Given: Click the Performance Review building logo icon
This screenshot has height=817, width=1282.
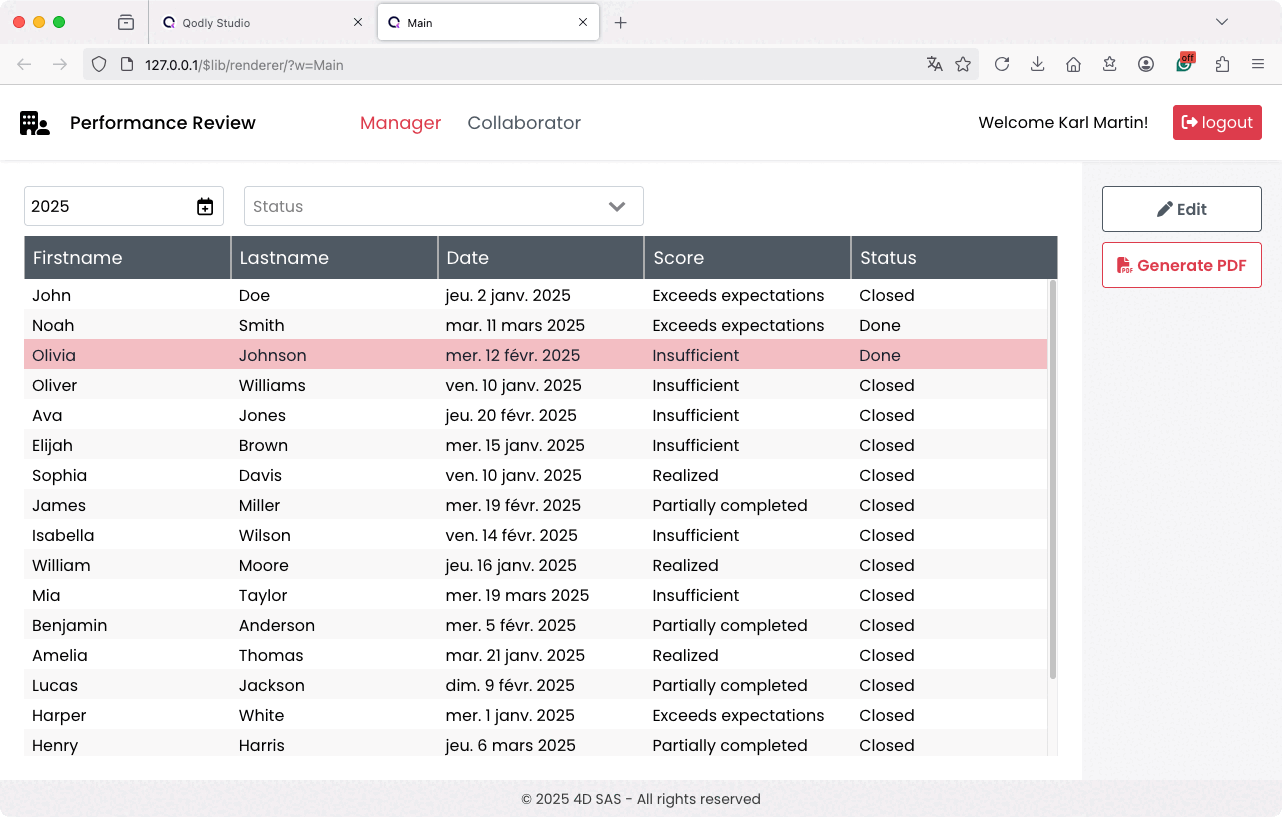Looking at the screenshot, I should (x=34, y=123).
